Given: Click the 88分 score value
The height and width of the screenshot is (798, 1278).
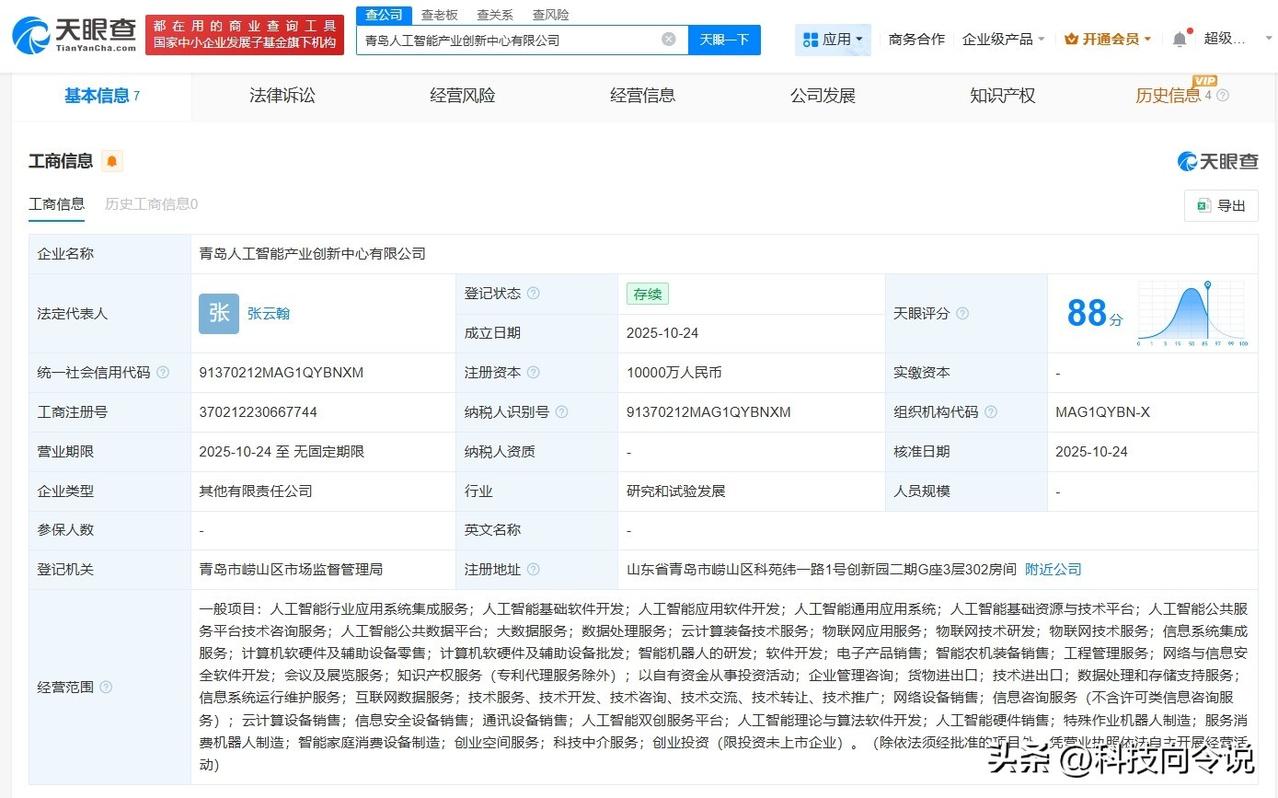Looking at the screenshot, I should click(1094, 313).
